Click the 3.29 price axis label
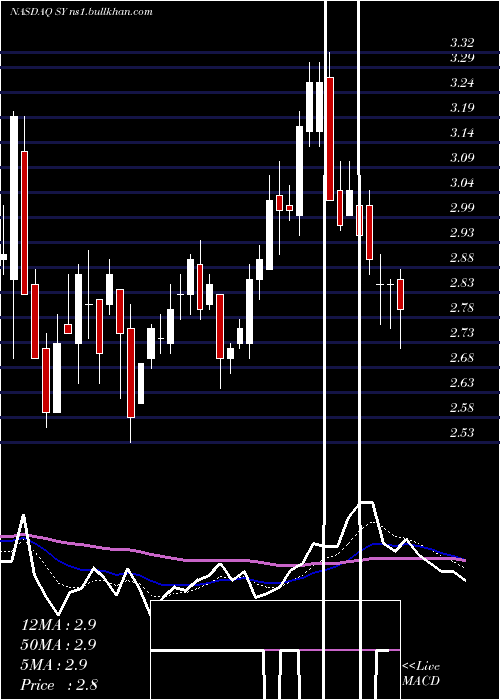 click(x=462, y=58)
